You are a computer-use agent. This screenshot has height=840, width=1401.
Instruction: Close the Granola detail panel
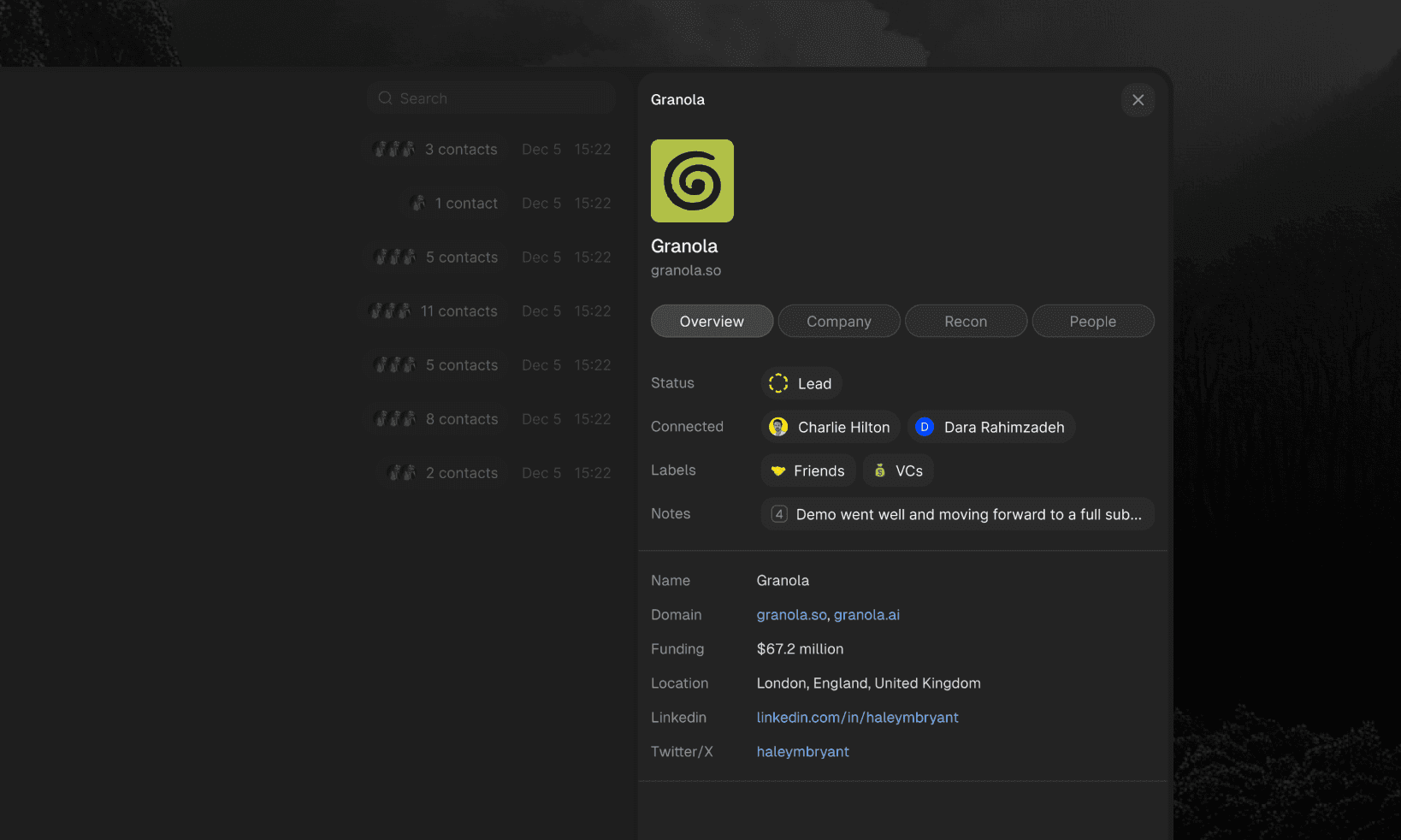pos(1138,100)
